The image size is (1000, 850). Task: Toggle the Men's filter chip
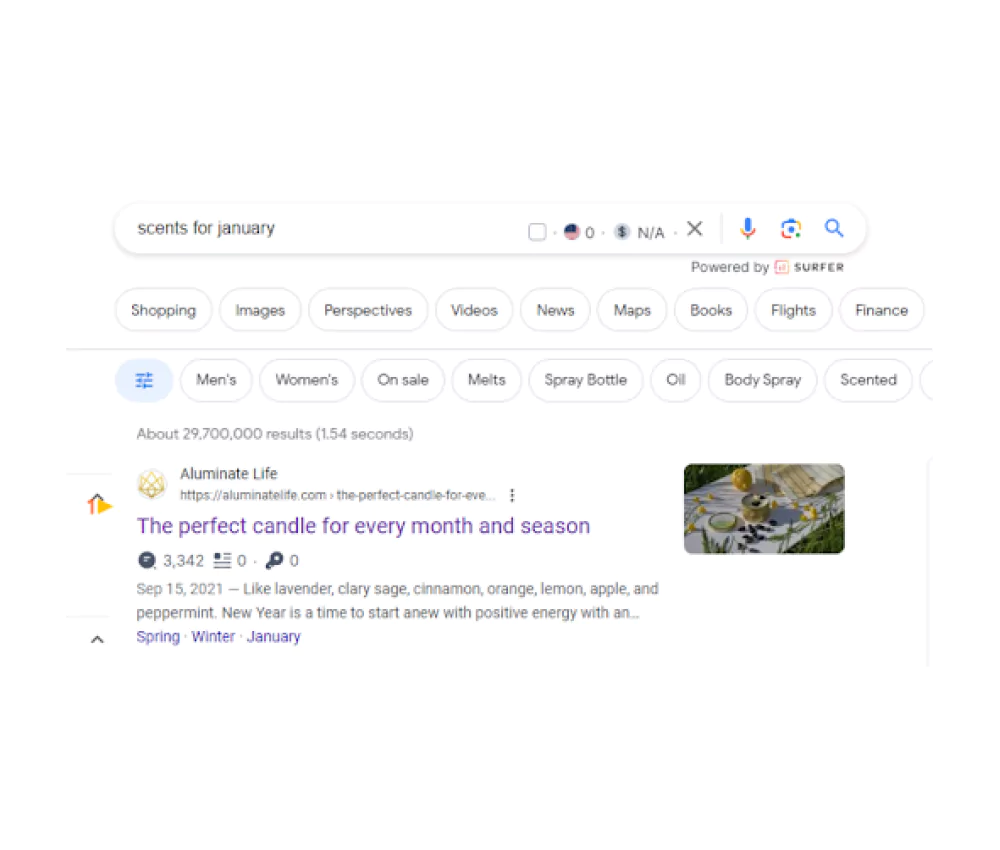tap(216, 381)
